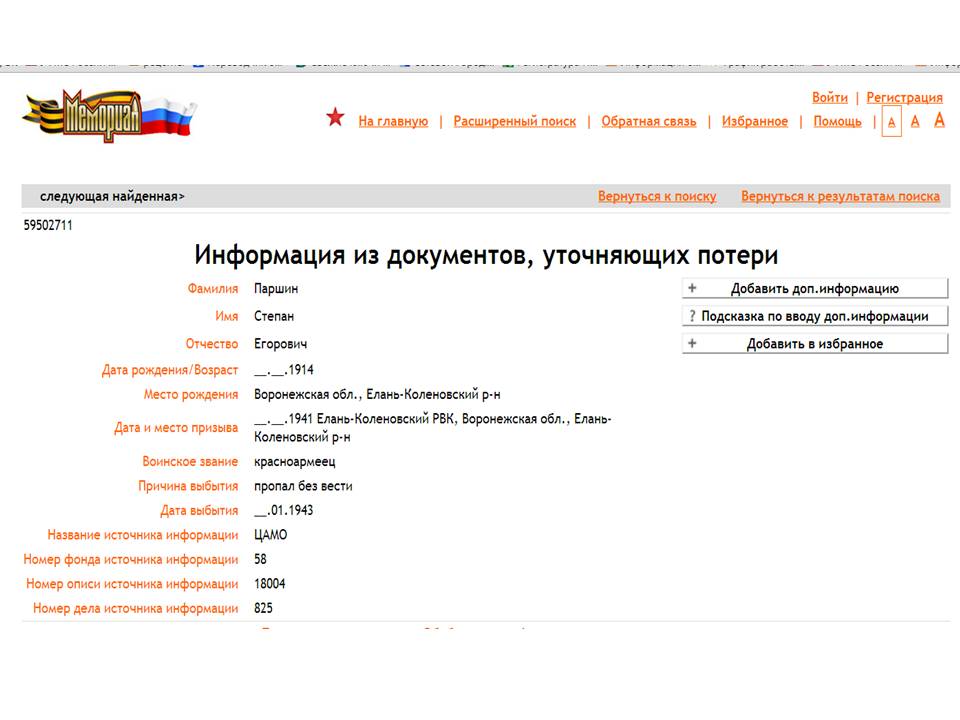Open the На главную page
The width and height of the screenshot is (960, 720).
pos(393,121)
